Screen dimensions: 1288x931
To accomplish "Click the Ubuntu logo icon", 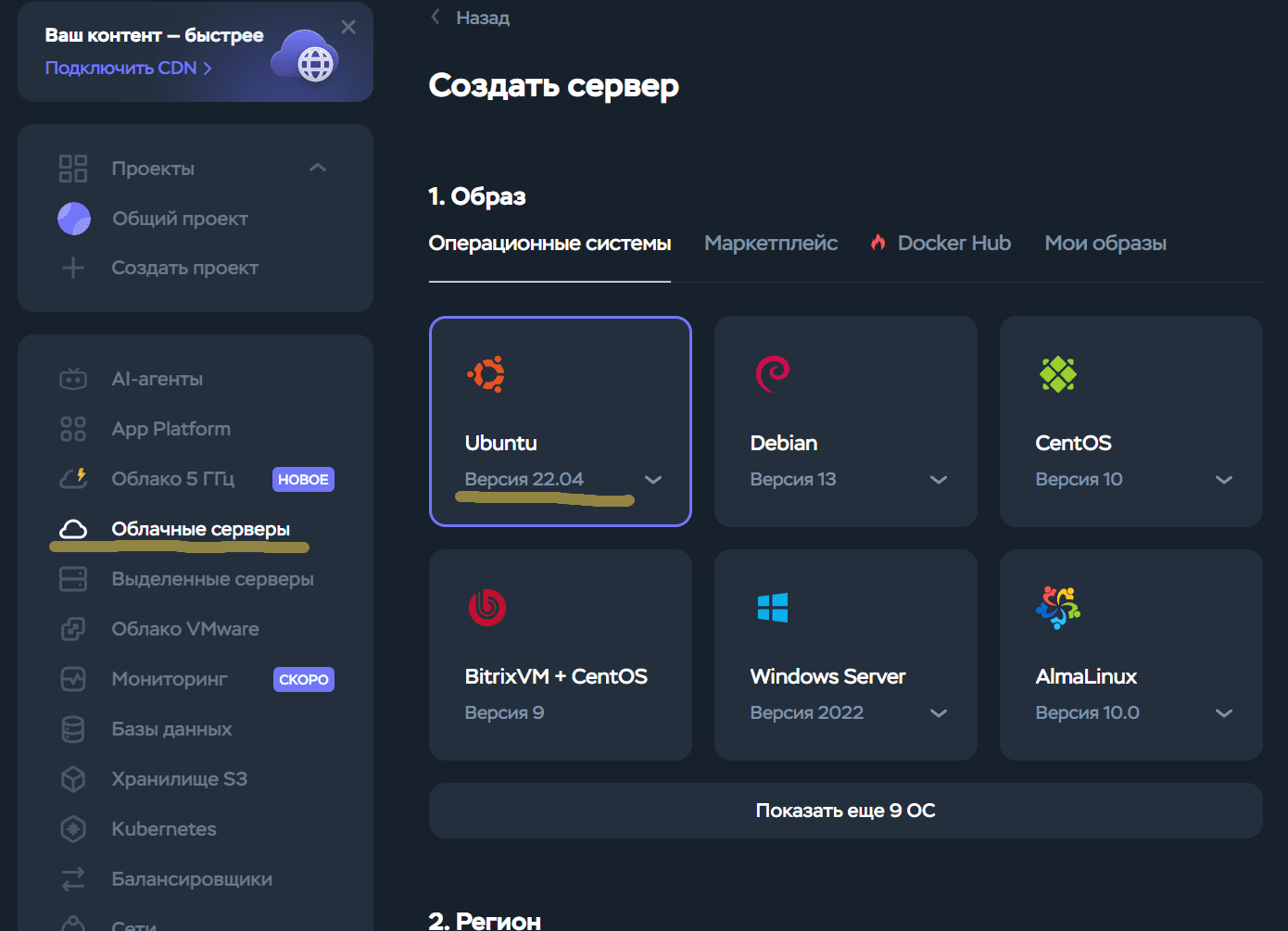I will [486, 374].
